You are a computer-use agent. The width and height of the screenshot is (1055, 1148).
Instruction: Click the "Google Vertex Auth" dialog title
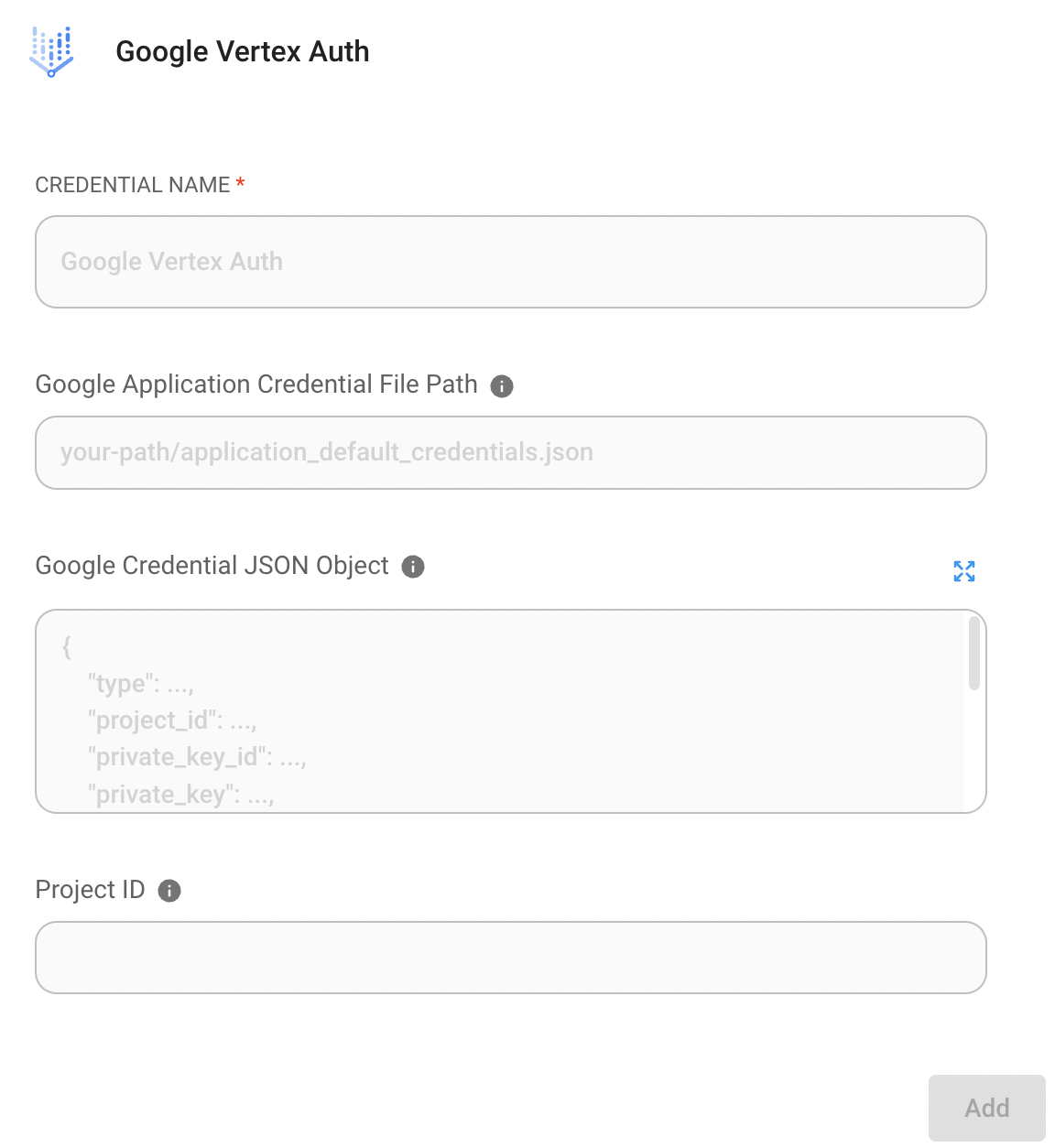tap(243, 52)
